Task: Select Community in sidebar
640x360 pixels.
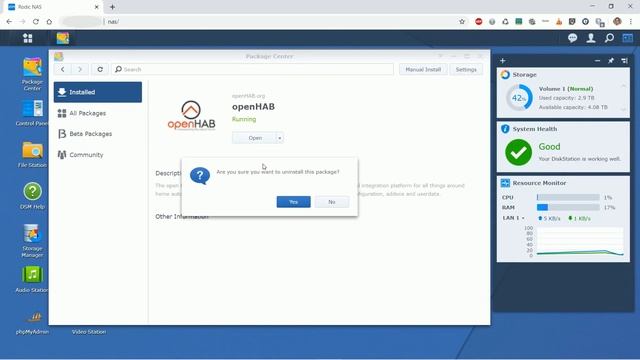Action: click(98, 155)
